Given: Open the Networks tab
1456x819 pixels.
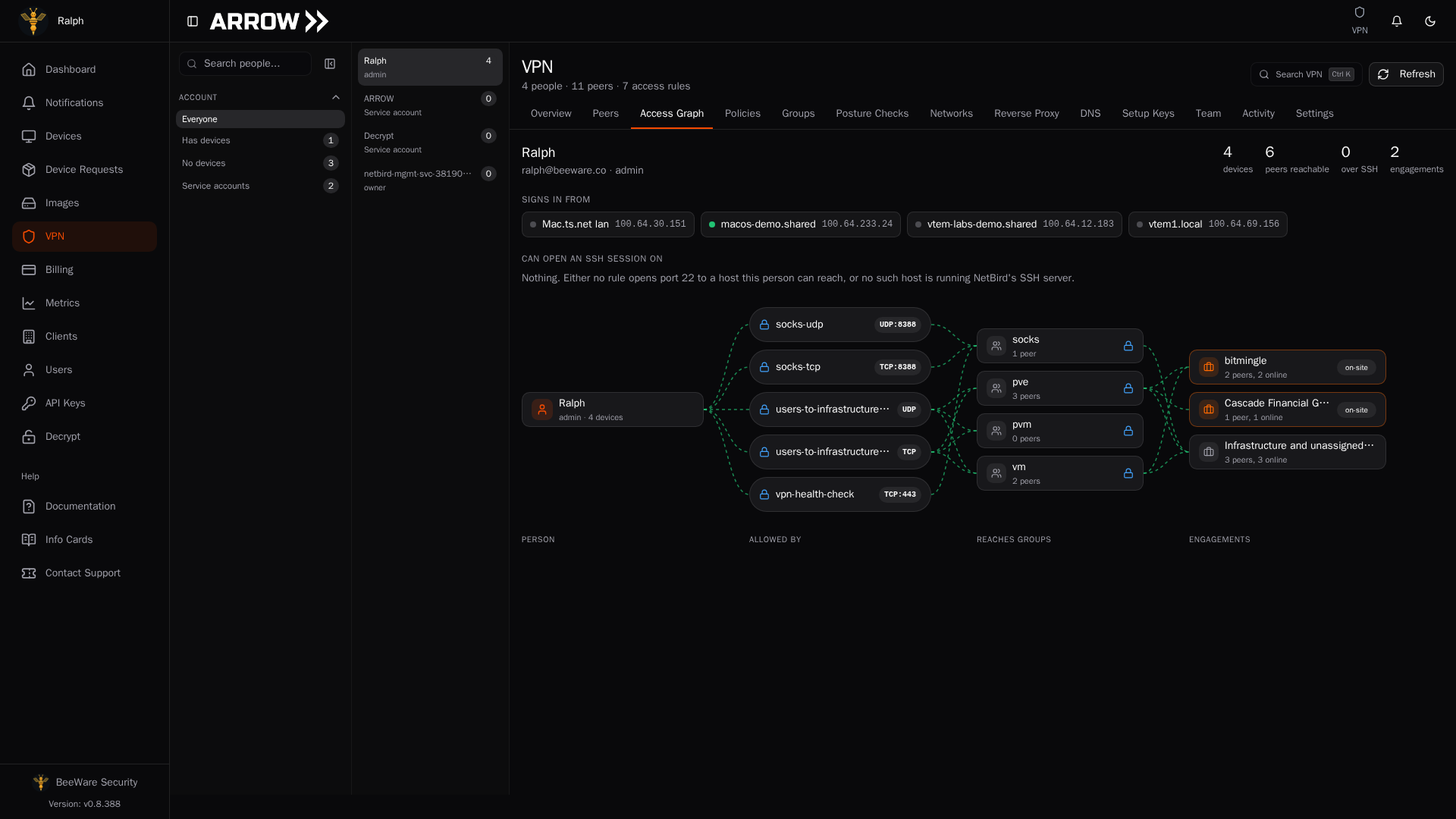Looking at the screenshot, I should 951,114.
